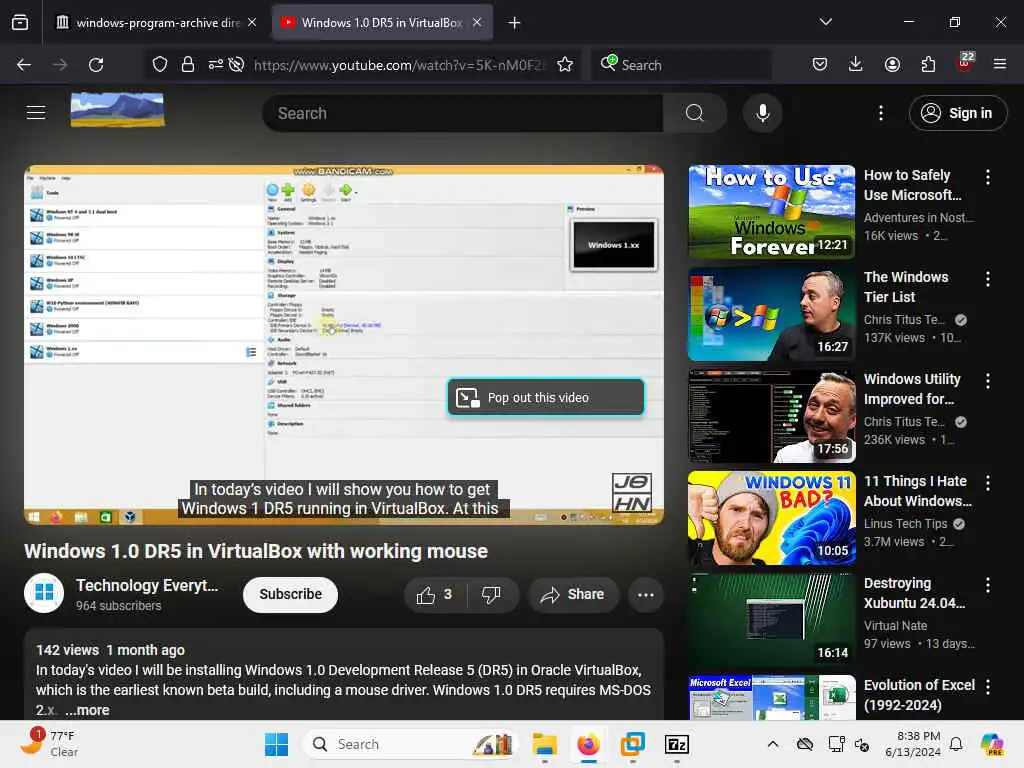Viewport: 1024px width, 768px height.
Task: Open more actions ellipsis under video
Action: coord(645,594)
